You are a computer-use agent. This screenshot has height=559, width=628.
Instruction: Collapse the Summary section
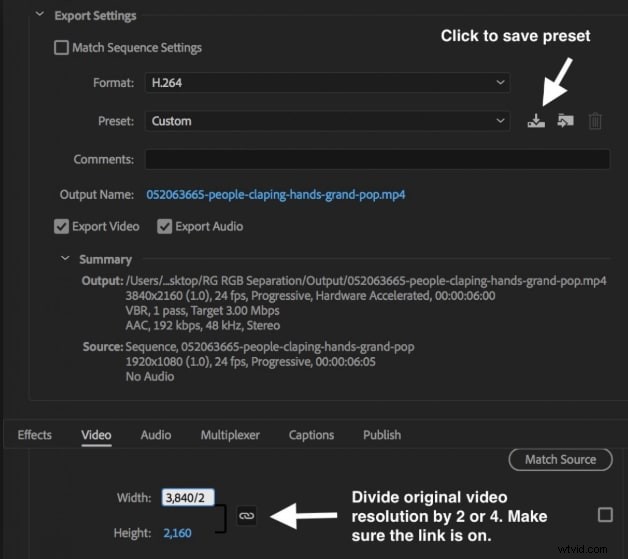pyautogui.click(x=65, y=259)
